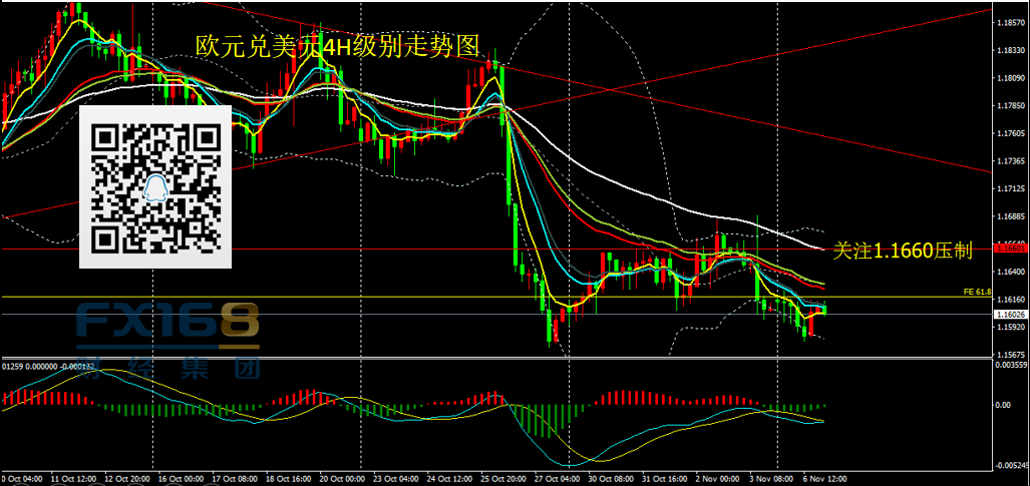
Task: Click the latest candlestick on the chart
Action: click(824, 310)
